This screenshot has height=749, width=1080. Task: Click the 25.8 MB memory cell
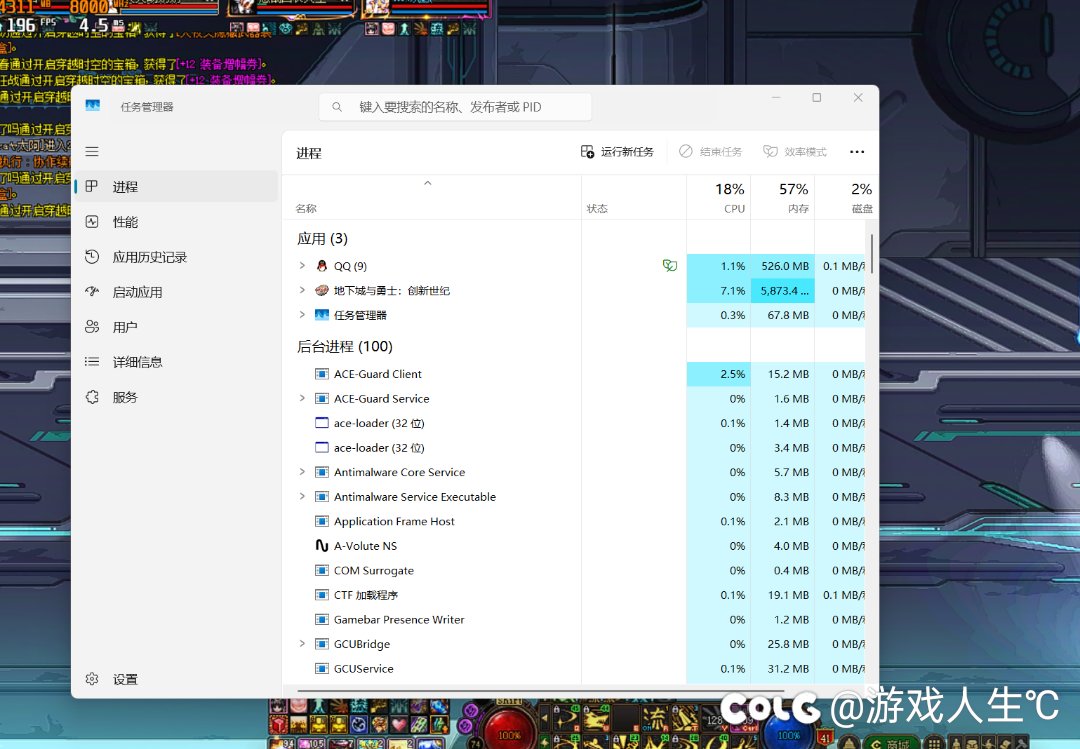782,644
